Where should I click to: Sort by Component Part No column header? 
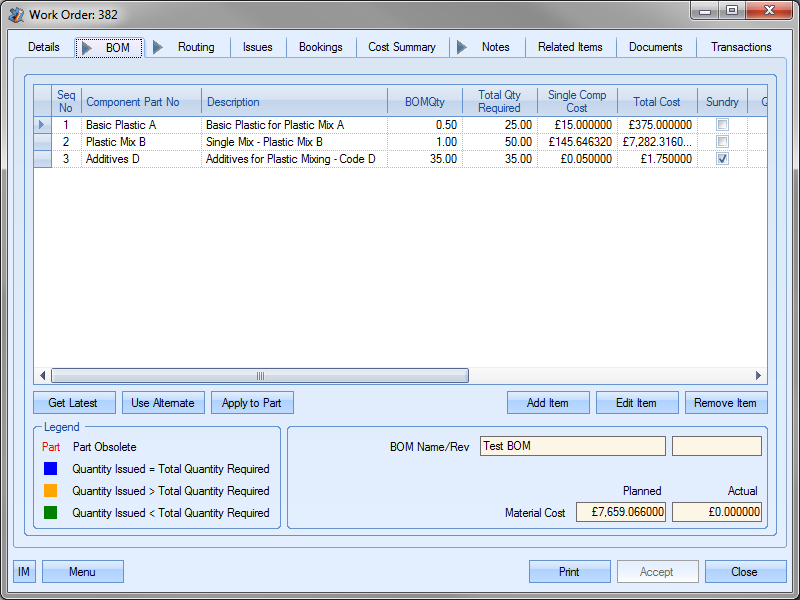click(133, 102)
